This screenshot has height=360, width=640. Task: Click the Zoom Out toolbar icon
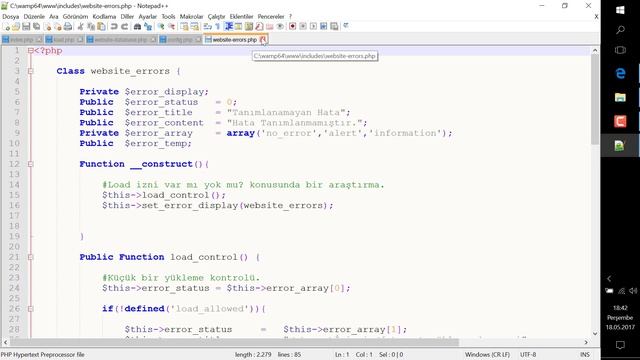tap(171, 27)
